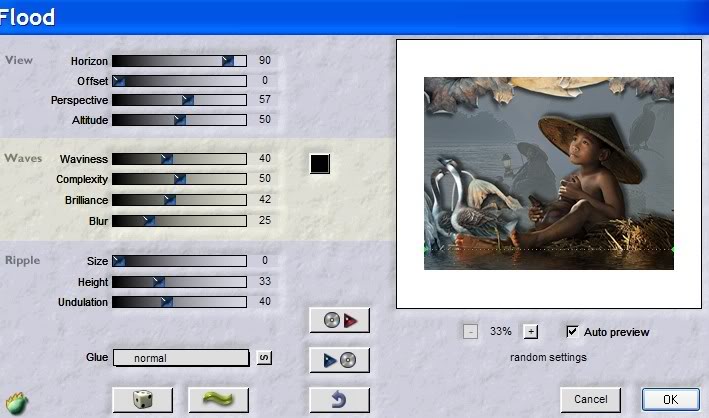Open the Glue mode dropdown

pyautogui.click(x=180, y=358)
